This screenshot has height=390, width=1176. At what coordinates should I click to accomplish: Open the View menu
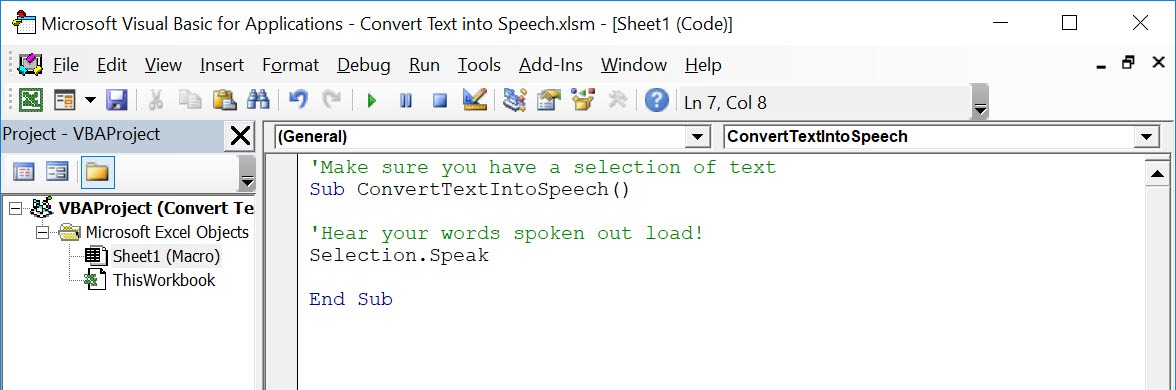pyautogui.click(x=164, y=65)
